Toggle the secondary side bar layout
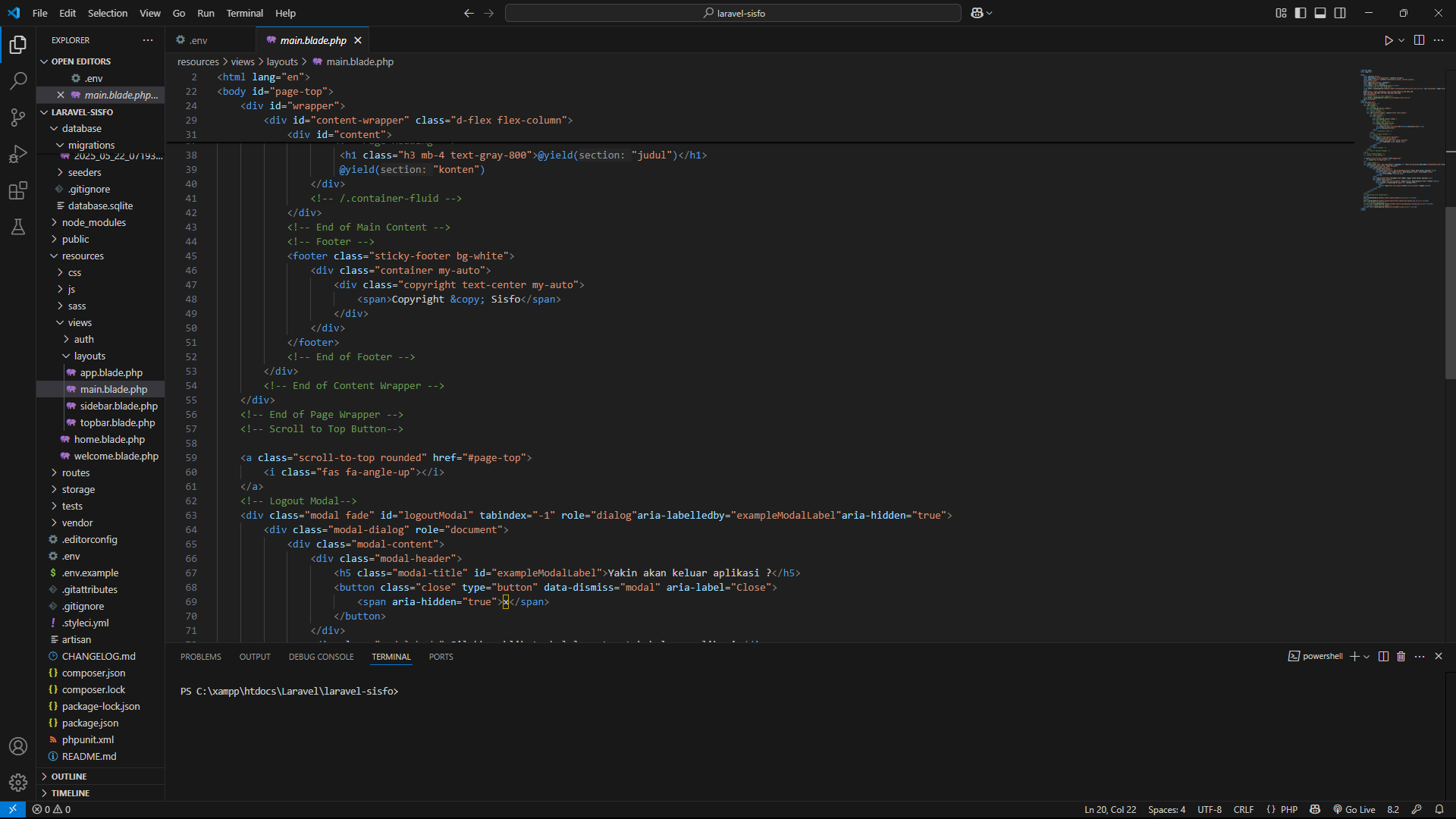Image resolution: width=1456 pixels, height=819 pixels. (1340, 13)
